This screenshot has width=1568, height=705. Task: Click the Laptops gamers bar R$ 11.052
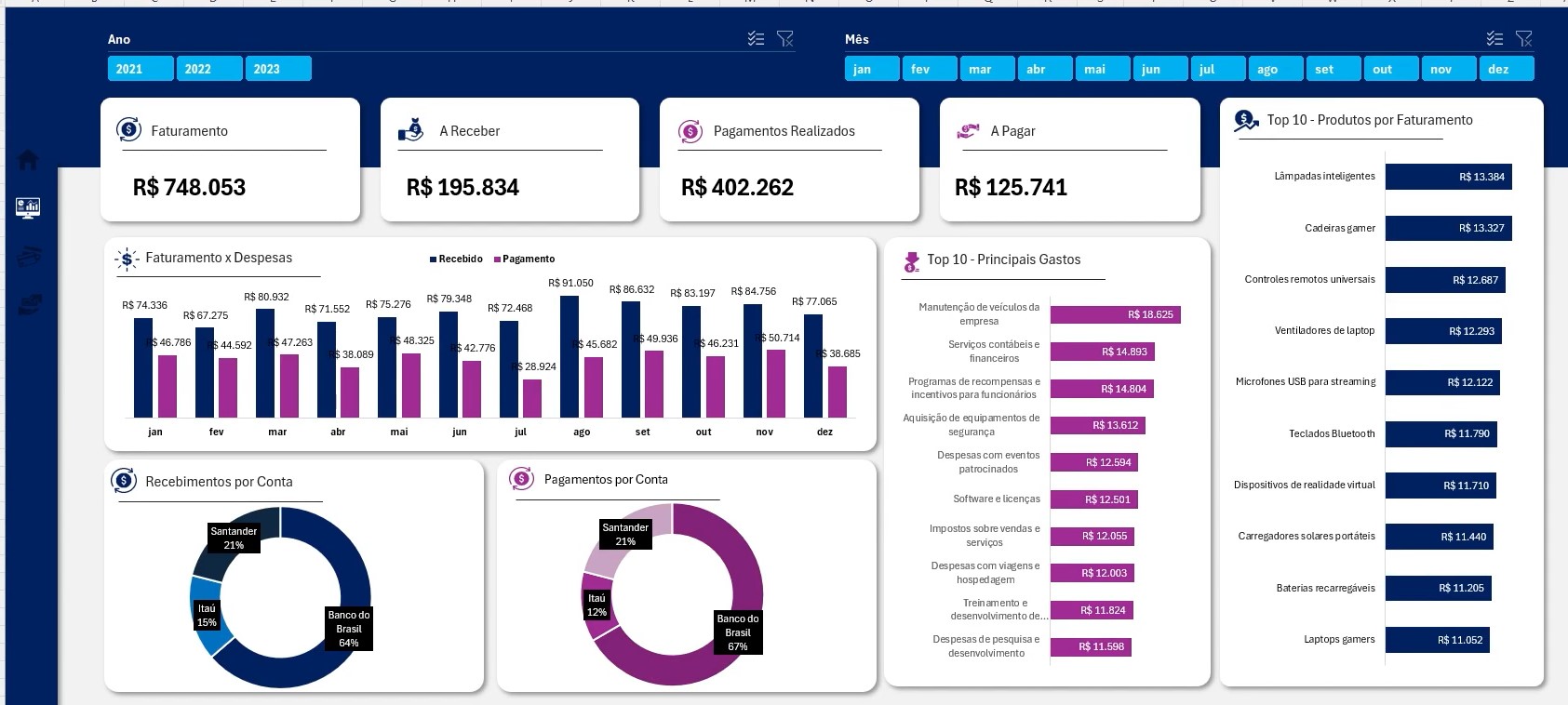point(1437,640)
